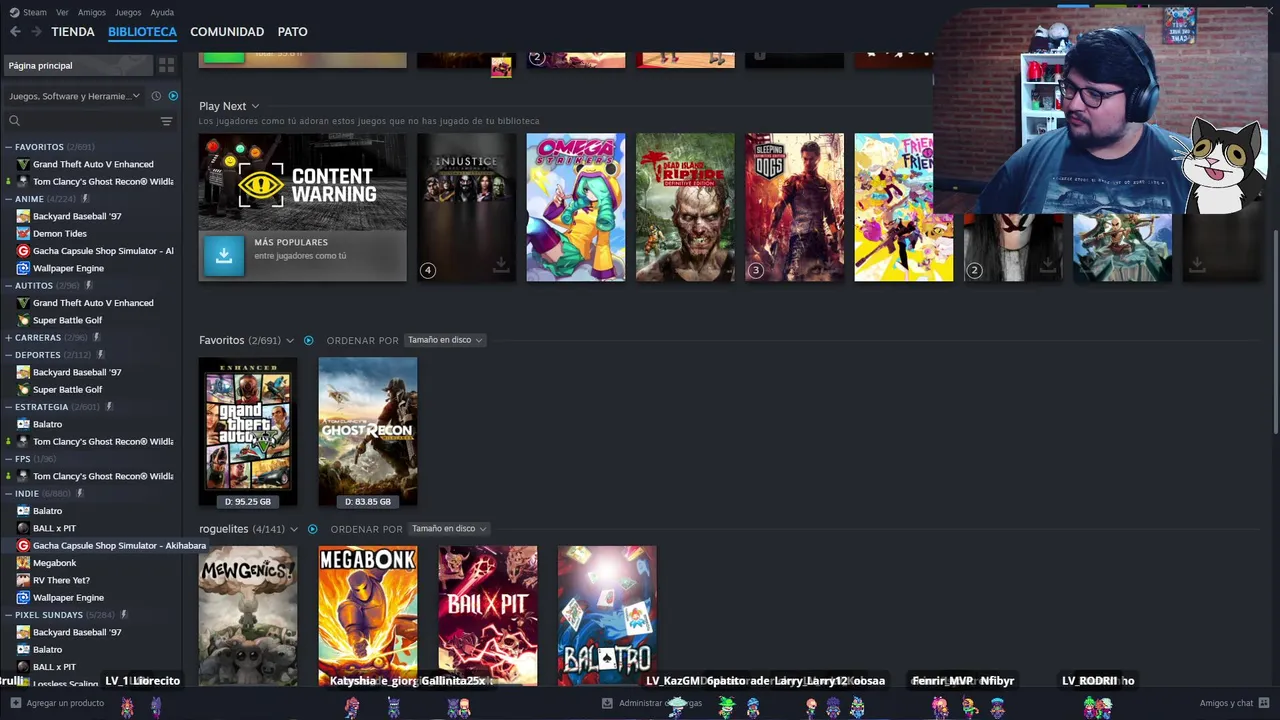Toggle sort by recent activity clock icon

pos(156,96)
